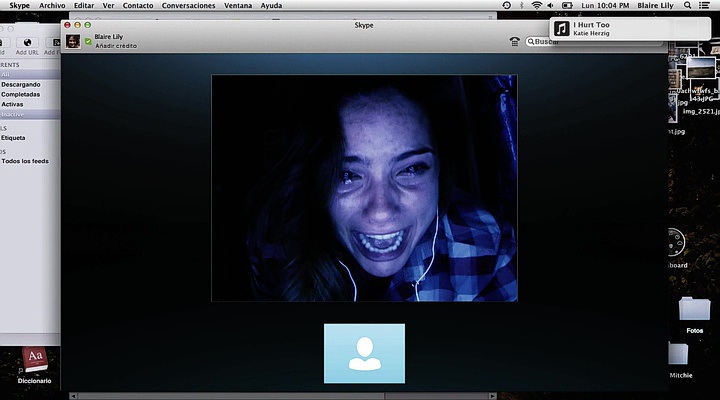This screenshot has height=400, width=720.
Task: Check the battery status icon
Action: [x=568, y=6]
